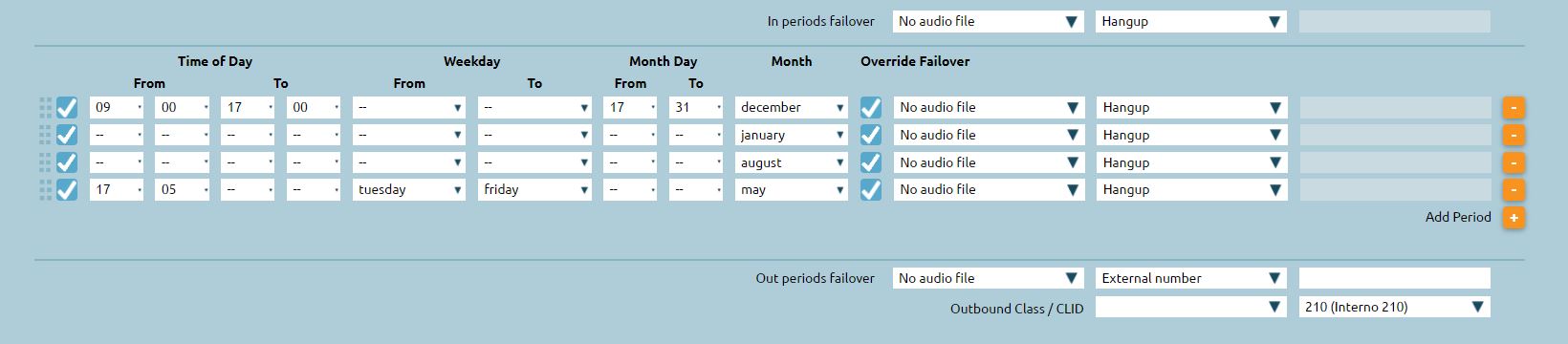Remove the may period row
Screen dimensions: 1568x344
coord(1513,190)
